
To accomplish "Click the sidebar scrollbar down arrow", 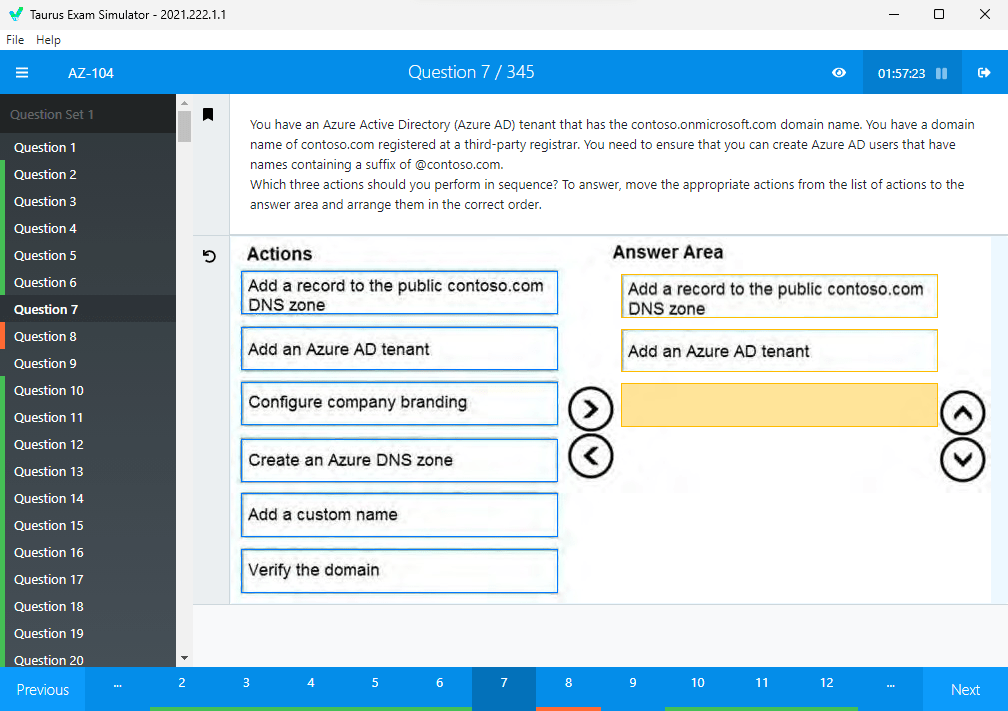I will [184, 658].
